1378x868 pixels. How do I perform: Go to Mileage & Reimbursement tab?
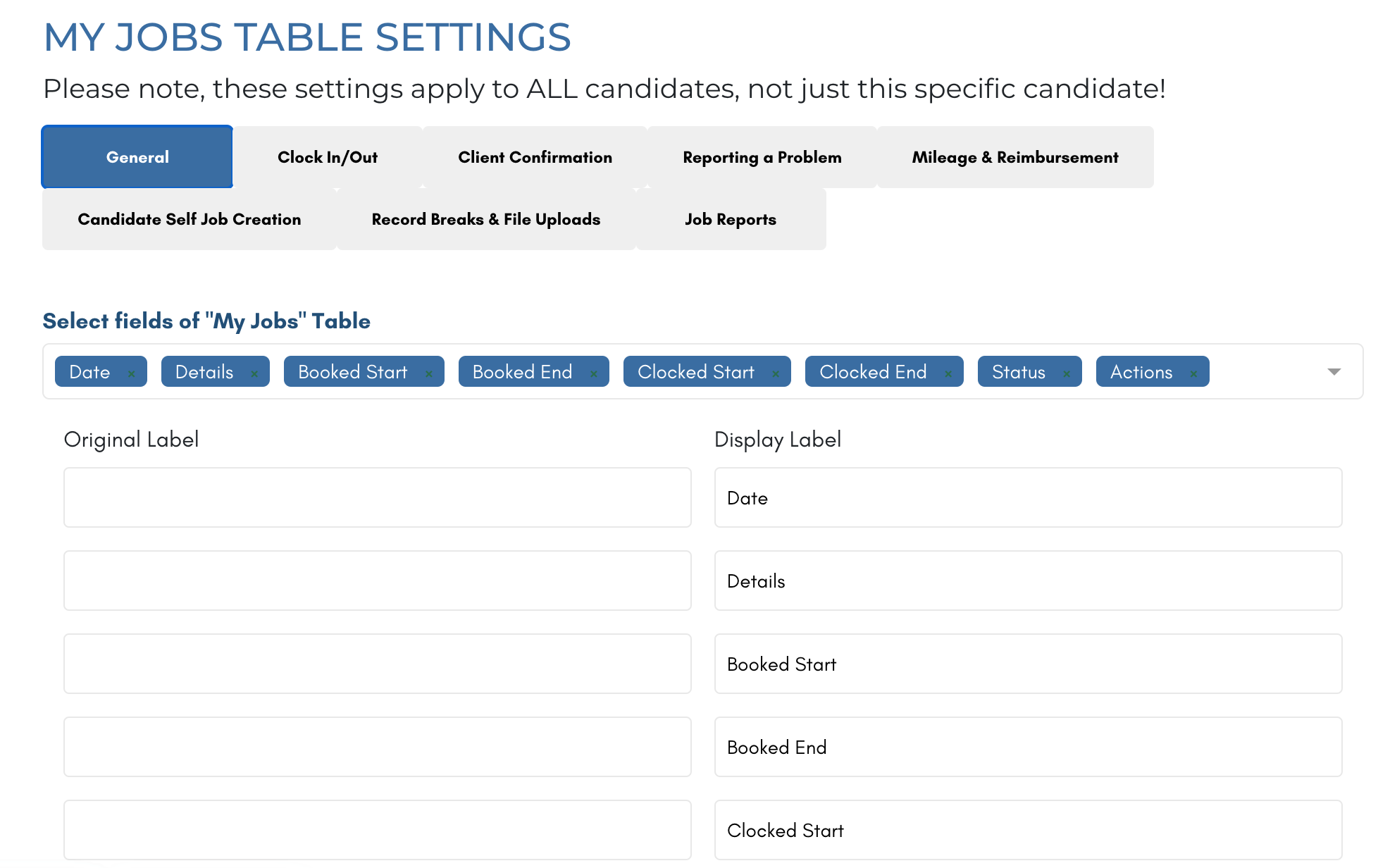point(1014,157)
